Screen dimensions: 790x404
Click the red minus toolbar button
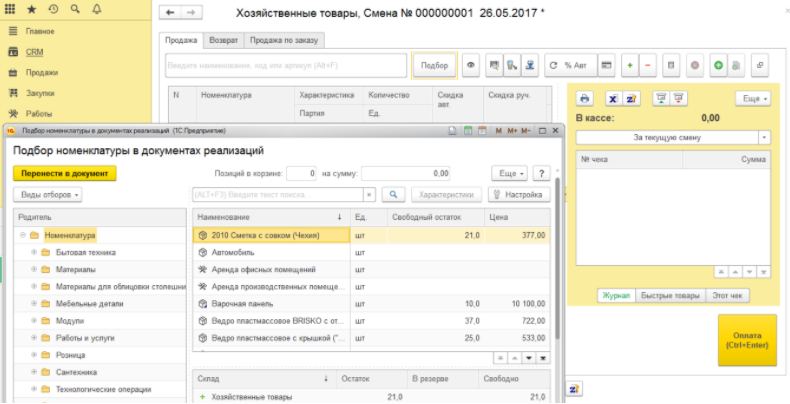[647, 65]
